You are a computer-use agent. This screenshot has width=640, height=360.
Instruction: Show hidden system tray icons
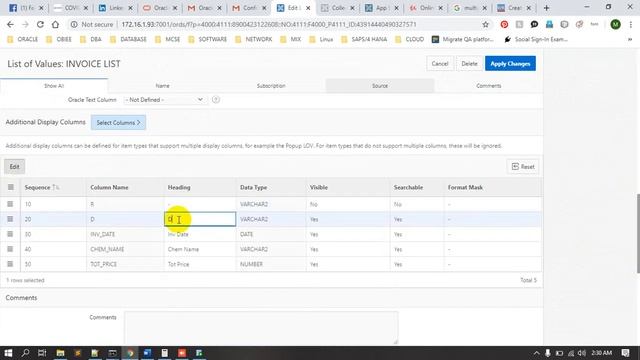click(536, 353)
